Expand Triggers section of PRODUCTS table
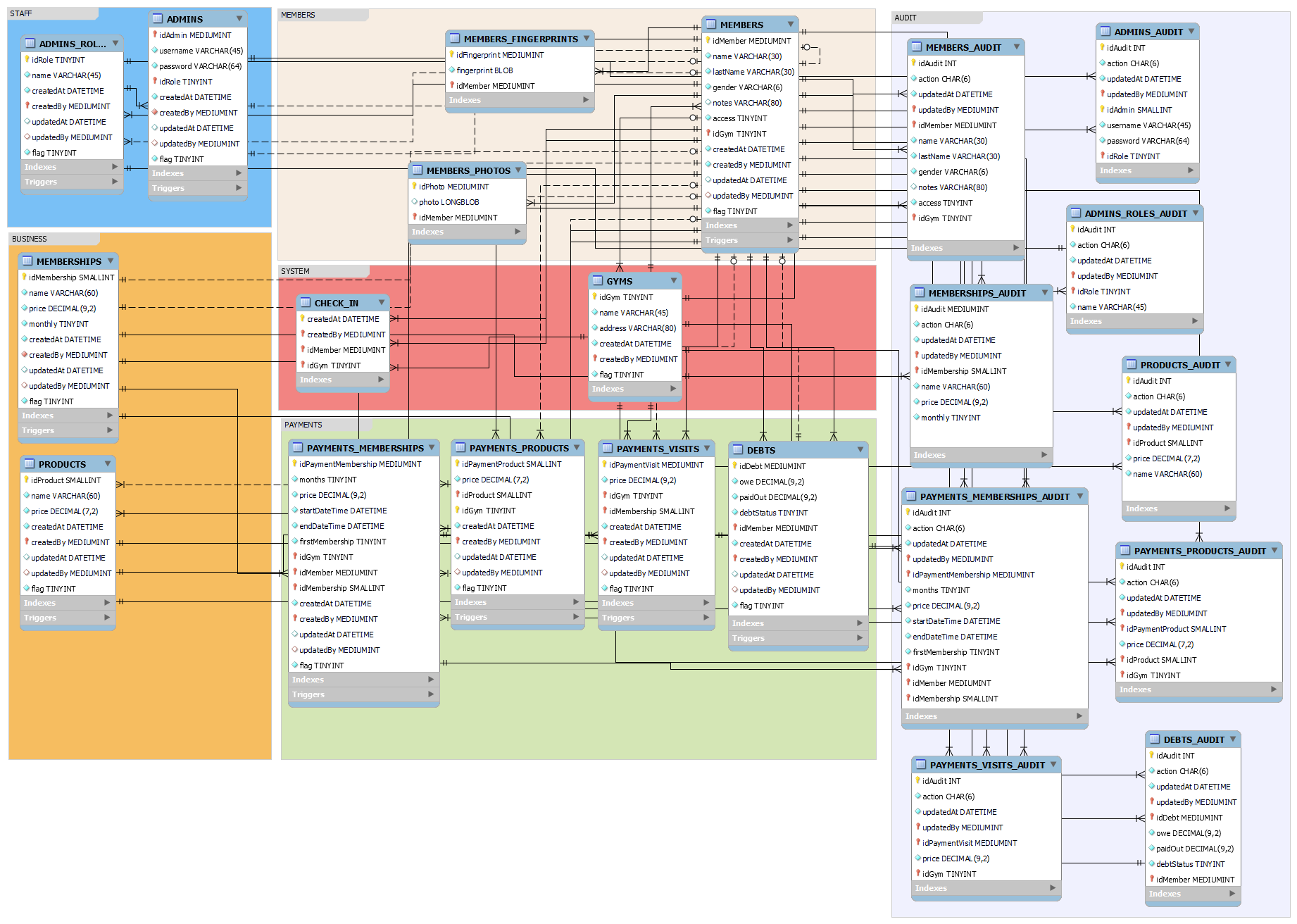Screen dimensions: 1297x924 107,618
